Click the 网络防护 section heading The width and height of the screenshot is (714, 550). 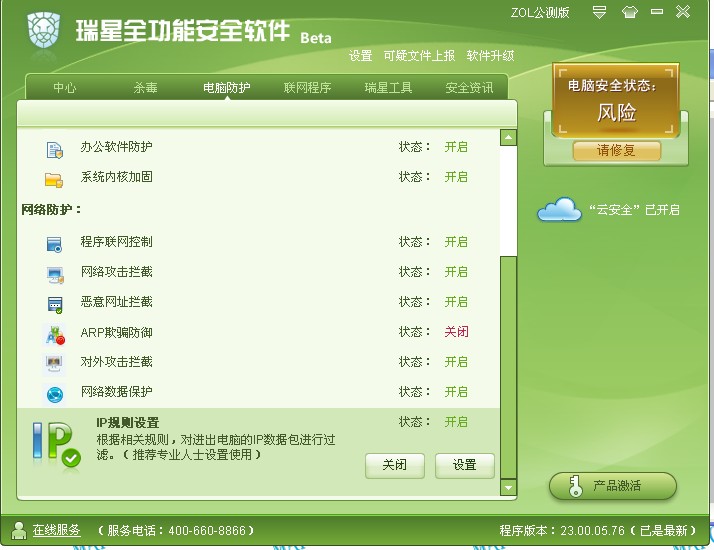(x=51, y=209)
